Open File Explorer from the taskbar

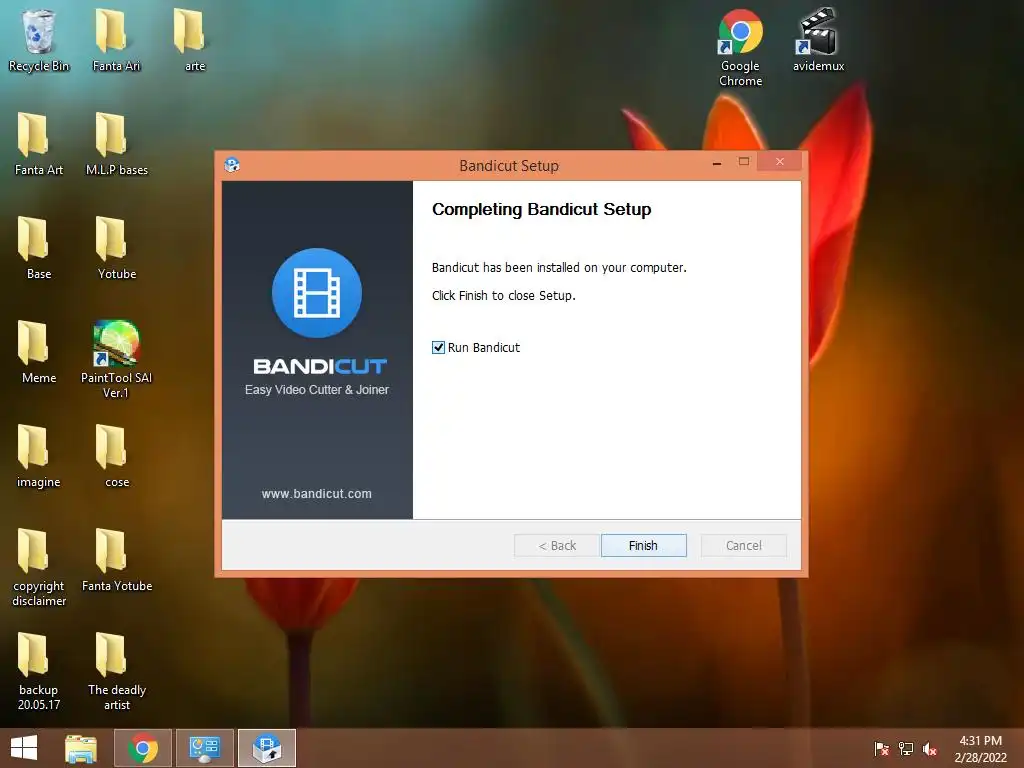pos(81,748)
